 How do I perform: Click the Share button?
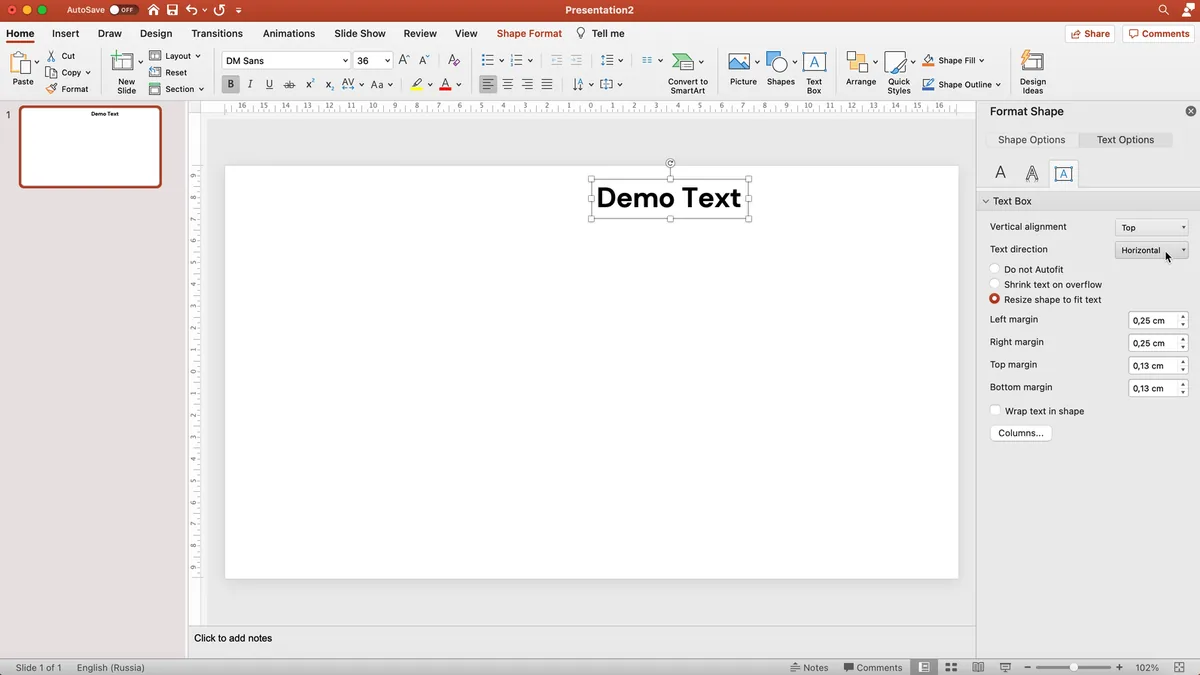[x=1090, y=33]
